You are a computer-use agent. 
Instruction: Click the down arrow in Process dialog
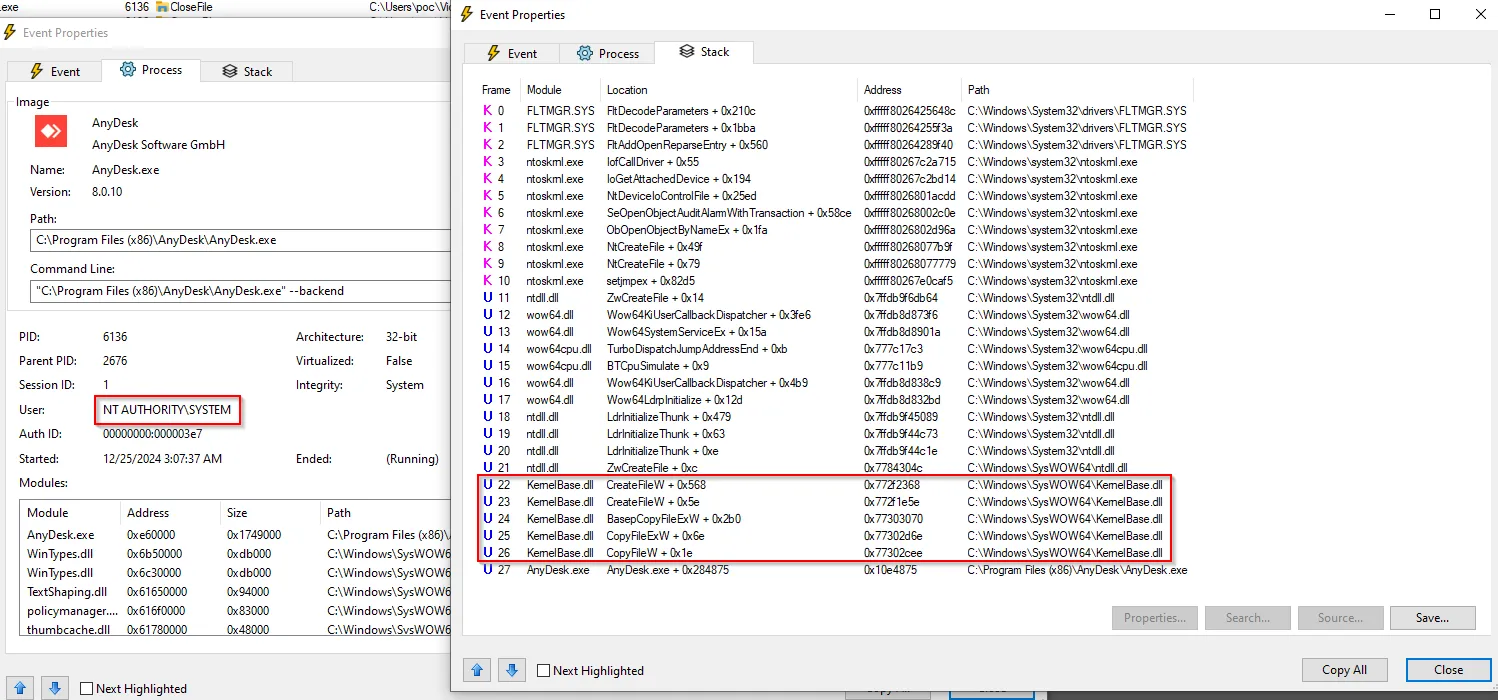click(x=55, y=688)
